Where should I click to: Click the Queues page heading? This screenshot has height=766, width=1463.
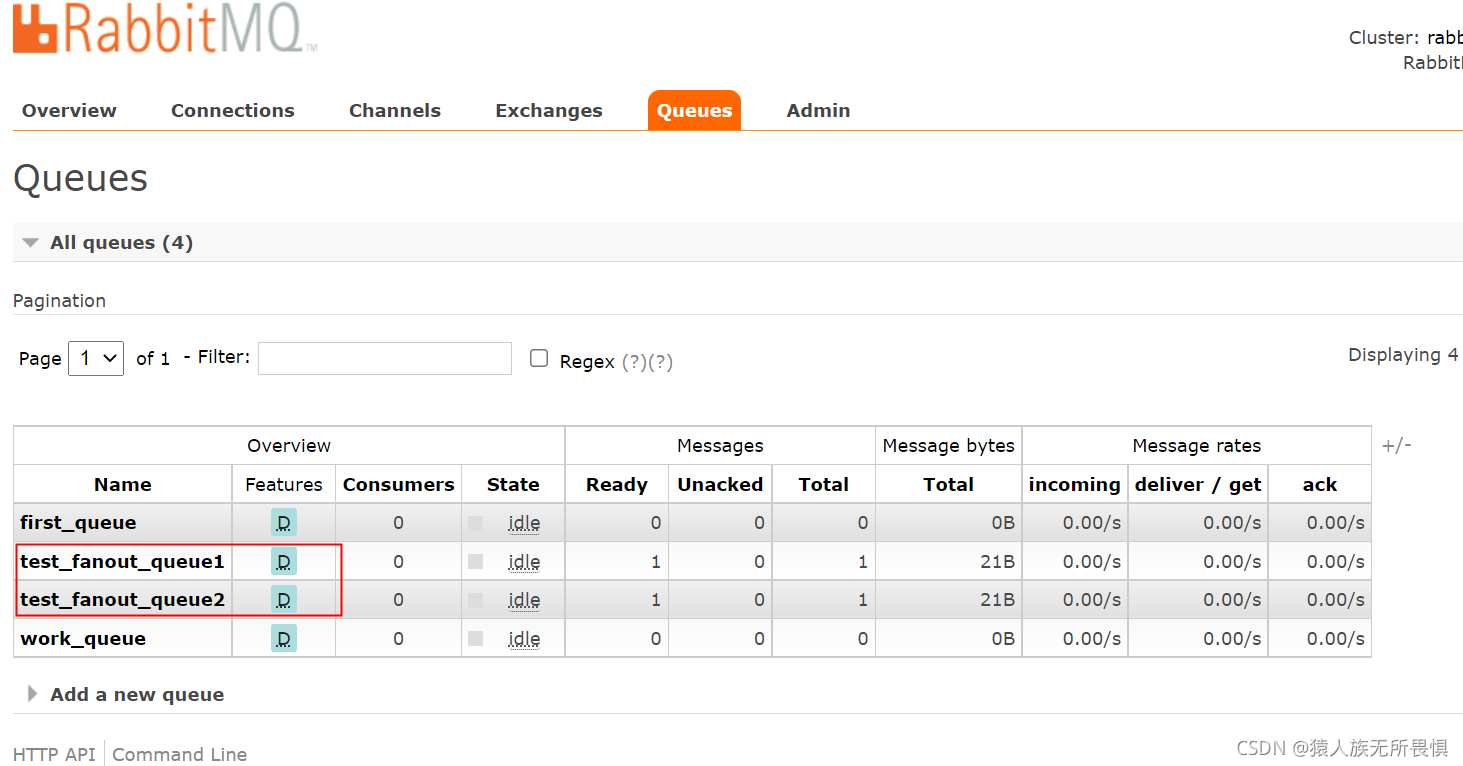[x=80, y=179]
